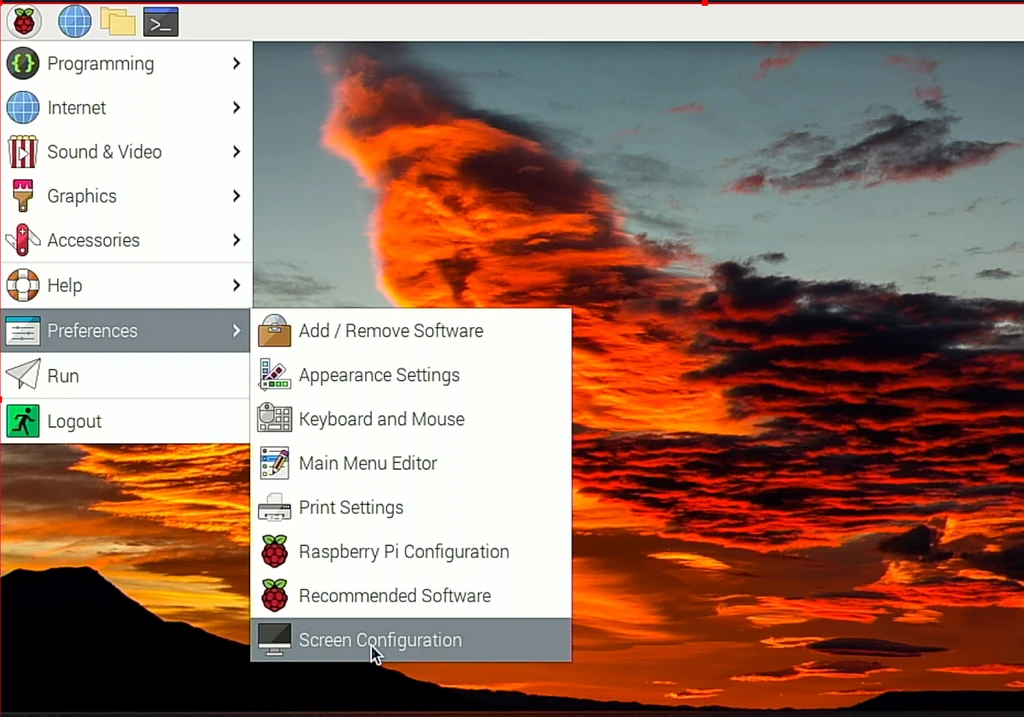1024x717 pixels.
Task: Click the Appearance Settings palette icon
Action: (274, 375)
